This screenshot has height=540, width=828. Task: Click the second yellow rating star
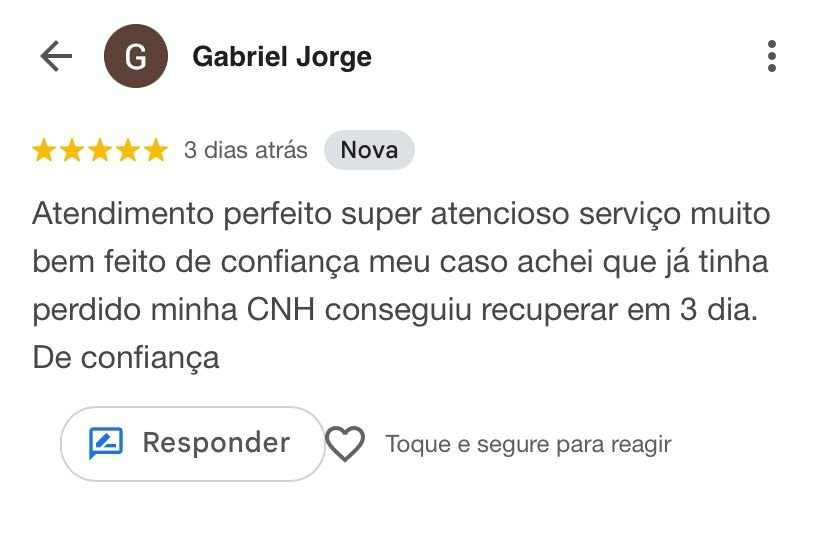(72, 151)
